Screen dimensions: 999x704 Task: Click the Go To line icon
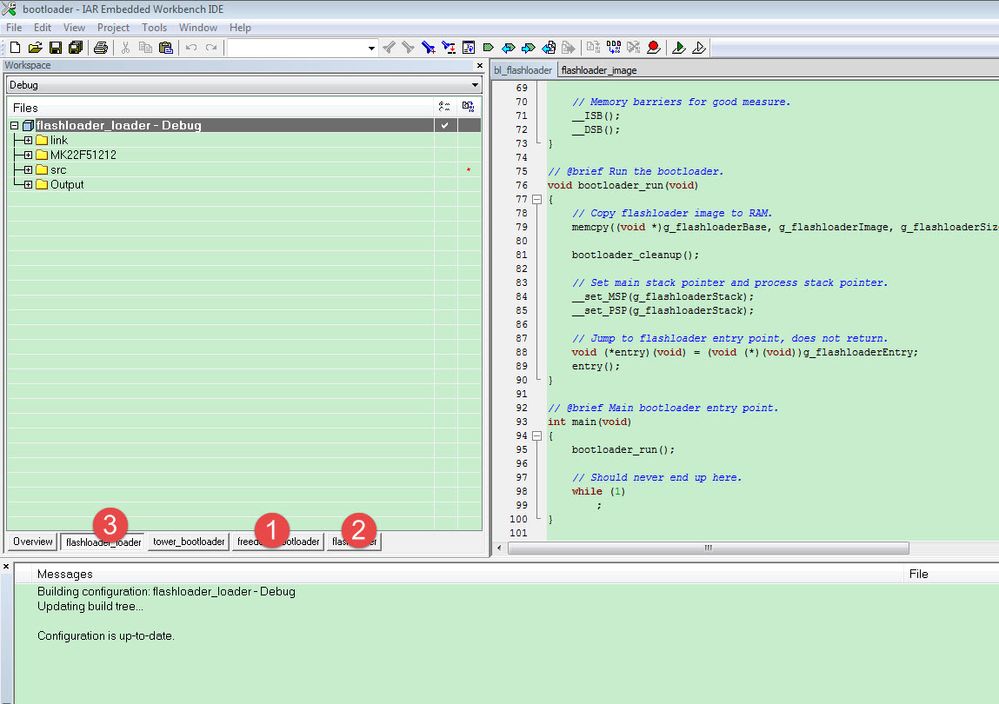[468, 48]
